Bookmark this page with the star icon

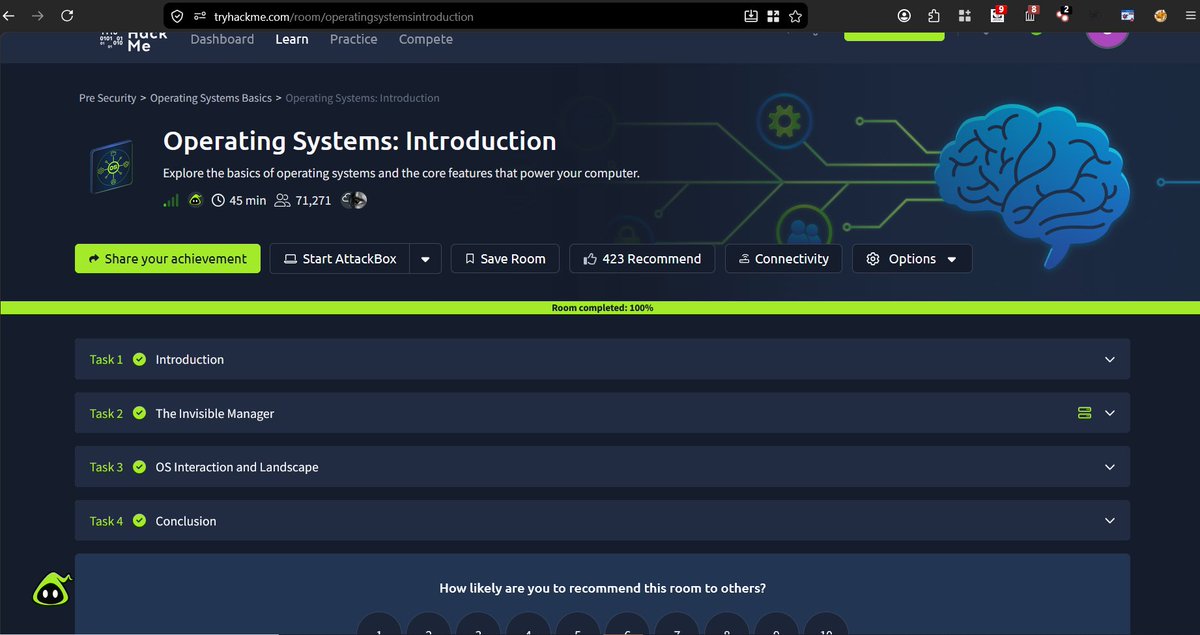click(x=795, y=16)
